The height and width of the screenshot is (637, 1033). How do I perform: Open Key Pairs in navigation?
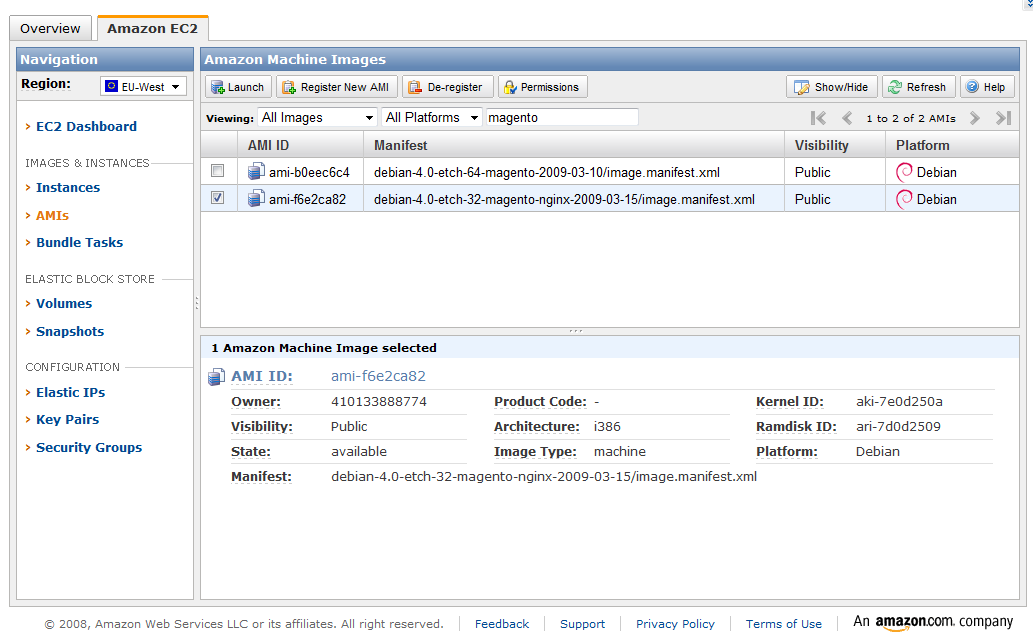coord(68,420)
